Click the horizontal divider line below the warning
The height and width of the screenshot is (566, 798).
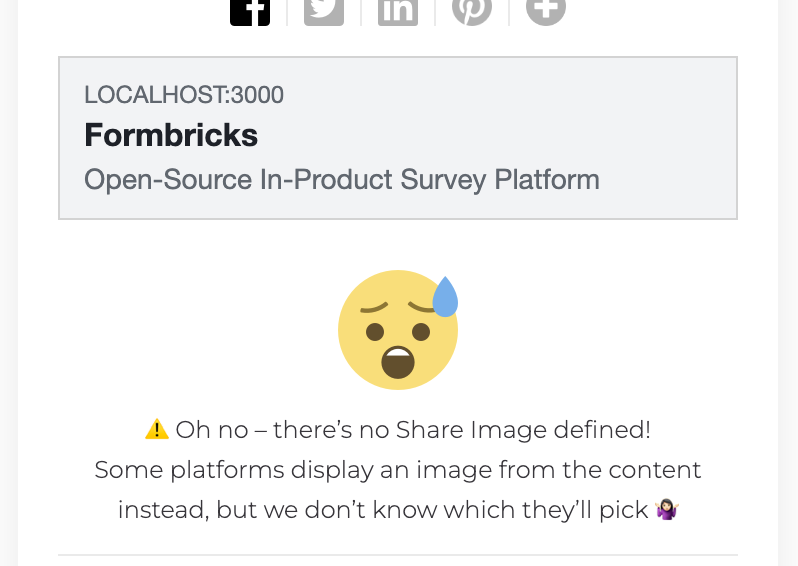[398, 554]
